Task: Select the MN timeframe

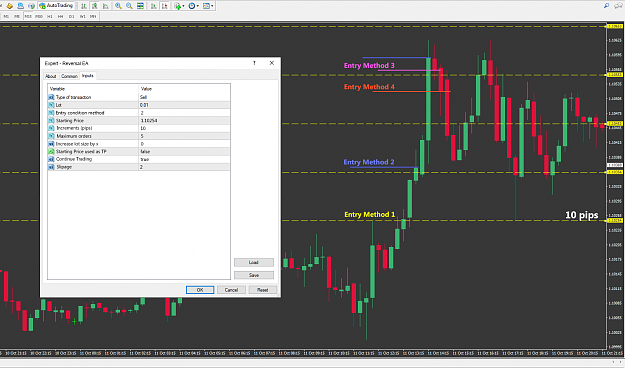Action: [93, 16]
